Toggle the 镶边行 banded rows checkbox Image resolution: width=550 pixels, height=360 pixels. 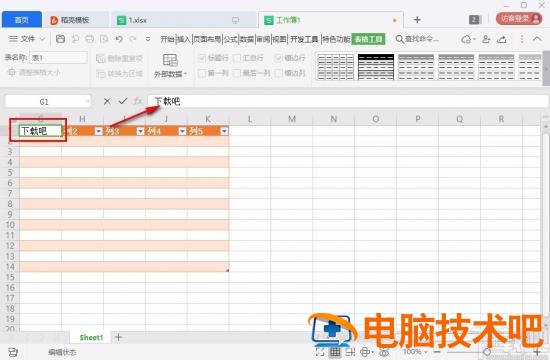[x=279, y=58]
